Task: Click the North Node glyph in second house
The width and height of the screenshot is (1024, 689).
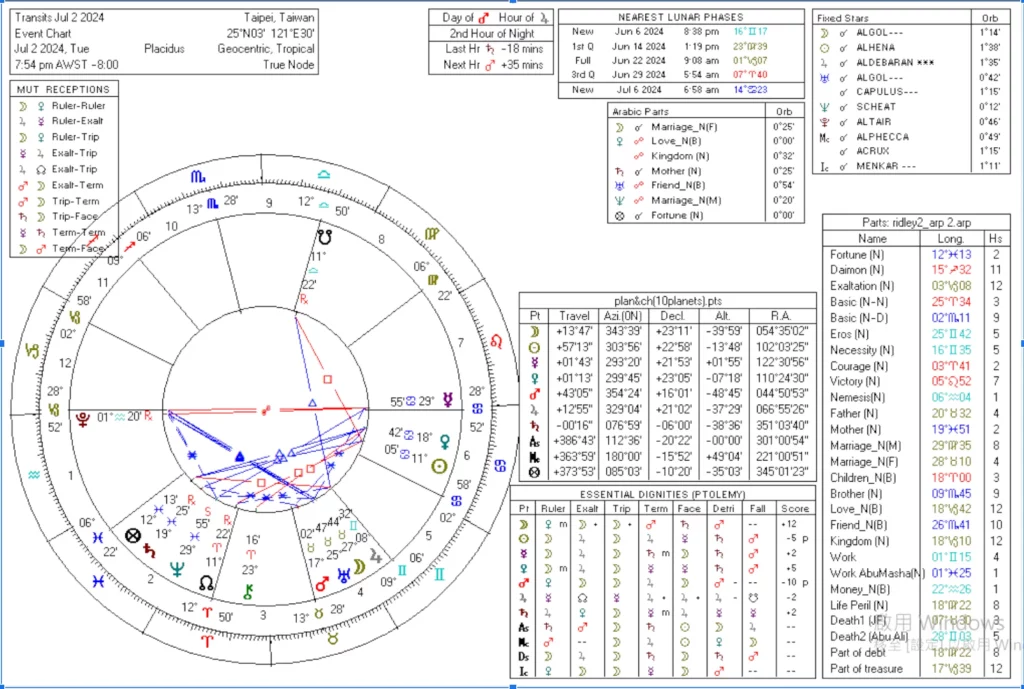Action: point(206,582)
